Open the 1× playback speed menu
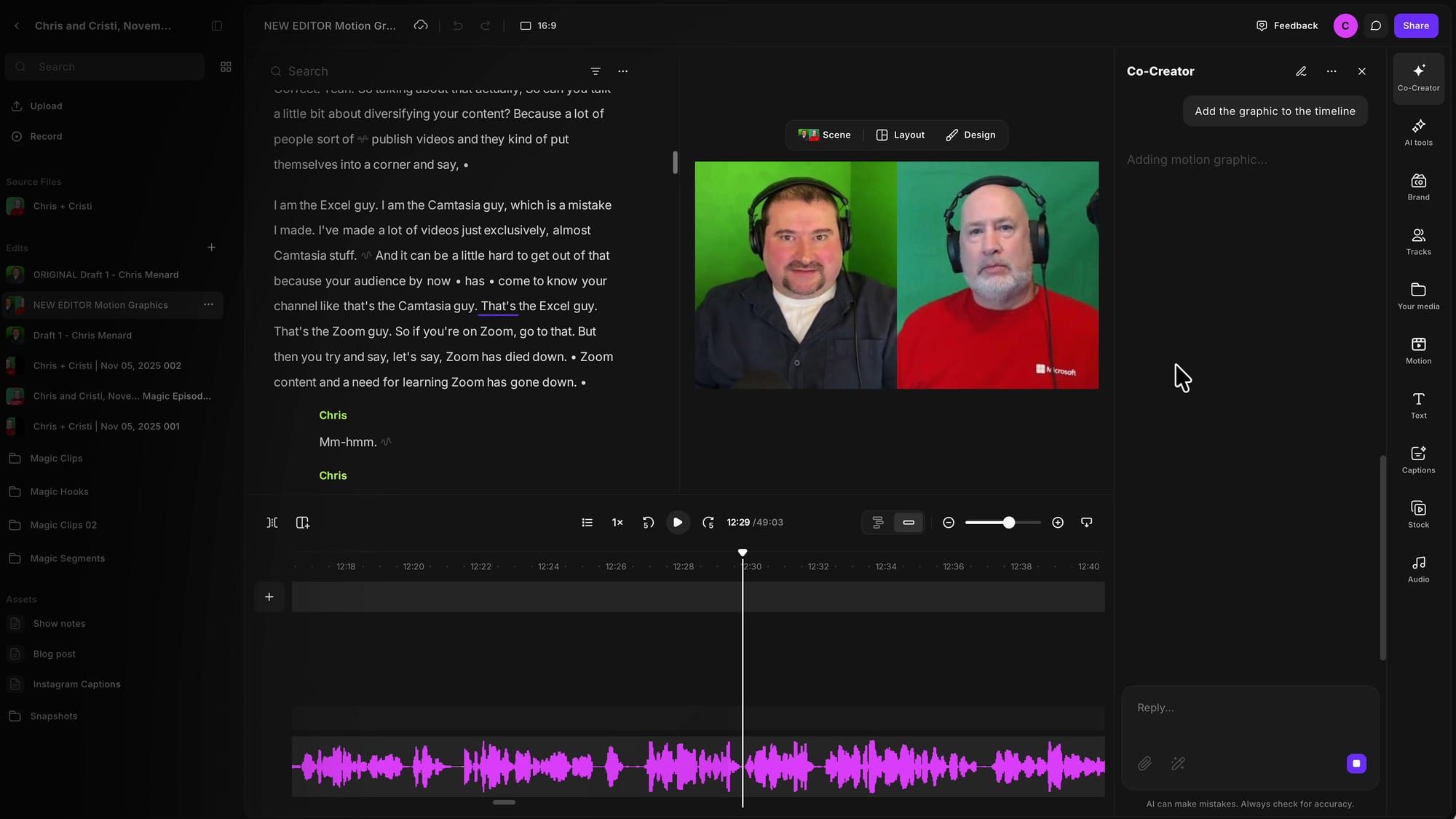 click(x=617, y=523)
